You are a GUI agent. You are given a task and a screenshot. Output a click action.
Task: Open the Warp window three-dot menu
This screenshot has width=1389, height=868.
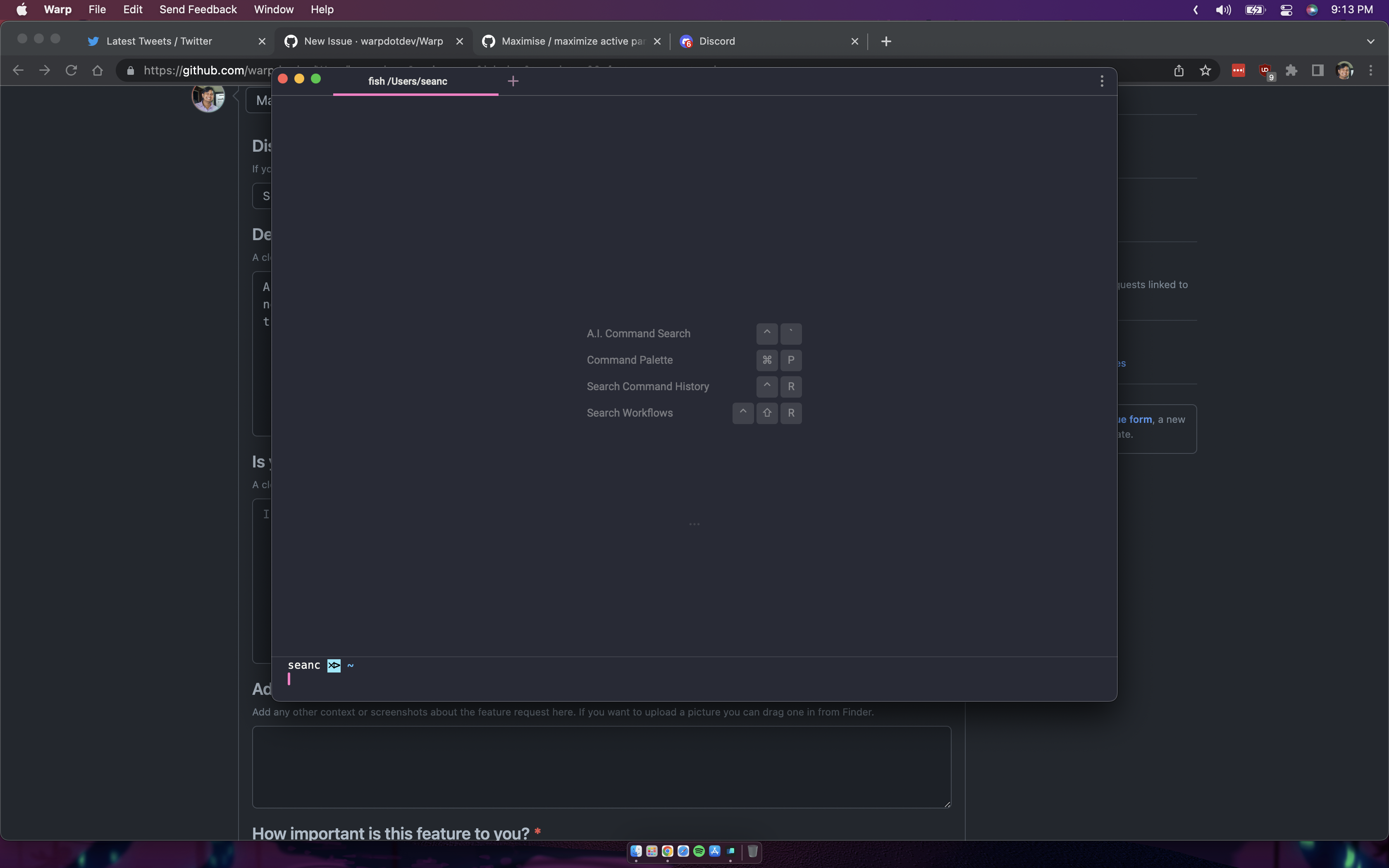[x=1101, y=81]
